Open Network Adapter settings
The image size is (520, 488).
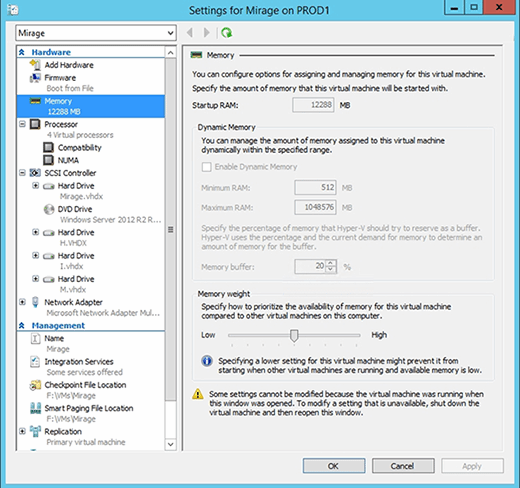tap(73, 302)
